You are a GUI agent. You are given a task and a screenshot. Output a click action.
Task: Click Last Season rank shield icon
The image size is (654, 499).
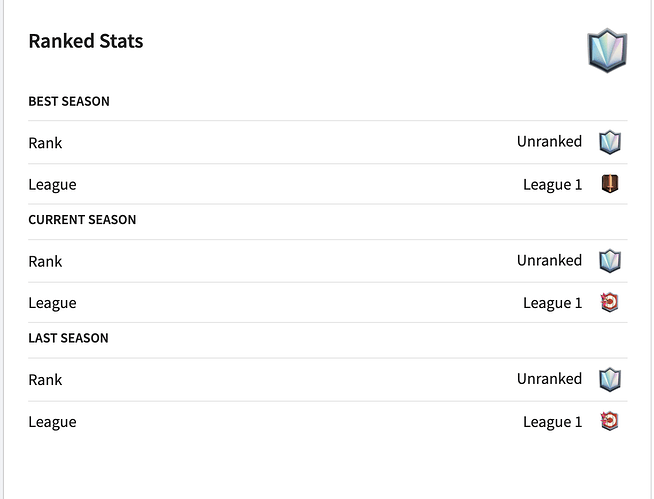point(609,379)
